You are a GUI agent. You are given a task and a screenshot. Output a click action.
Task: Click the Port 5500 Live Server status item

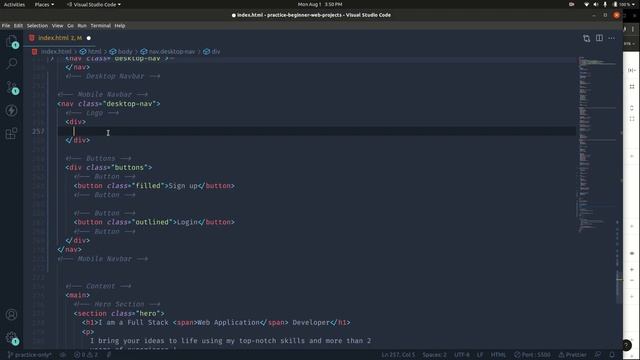click(x=532, y=355)
